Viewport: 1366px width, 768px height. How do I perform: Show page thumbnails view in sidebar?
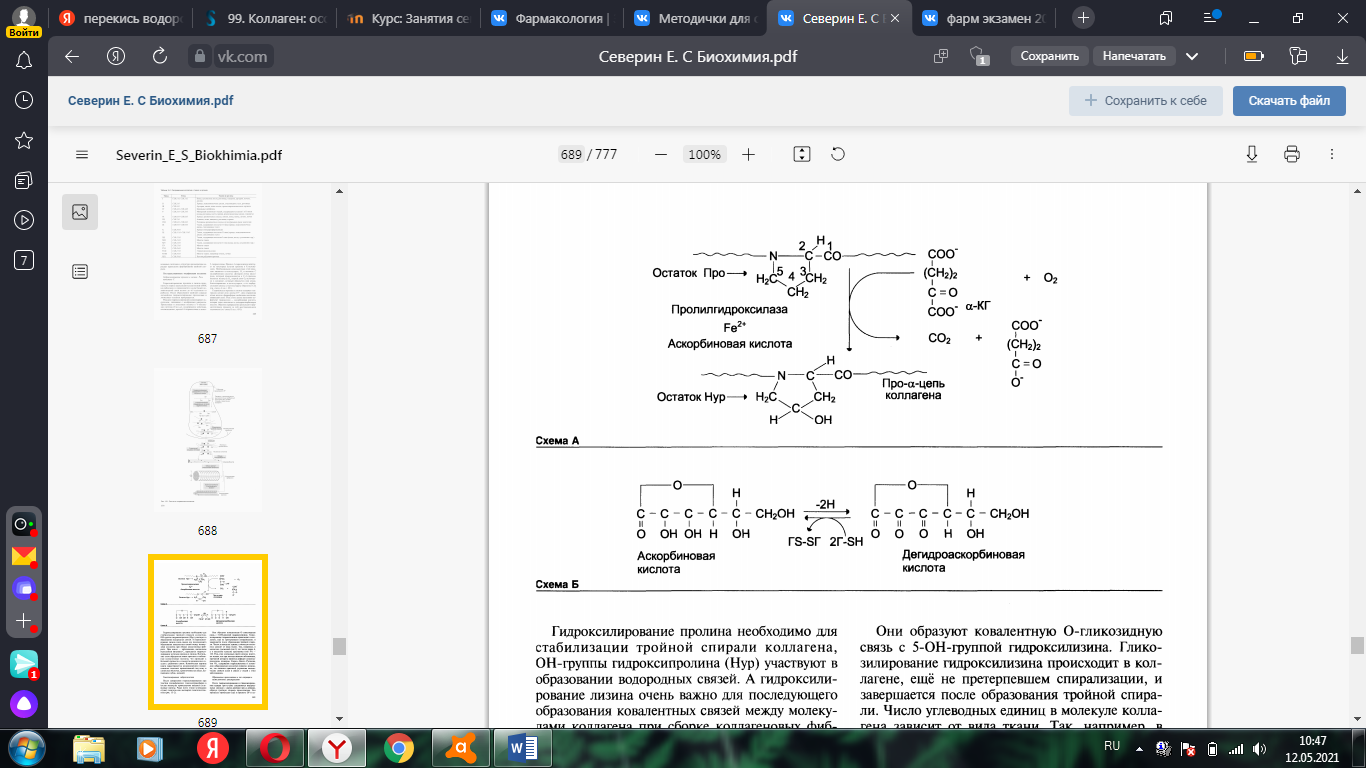pyautogui.click(x=80, y=212)
